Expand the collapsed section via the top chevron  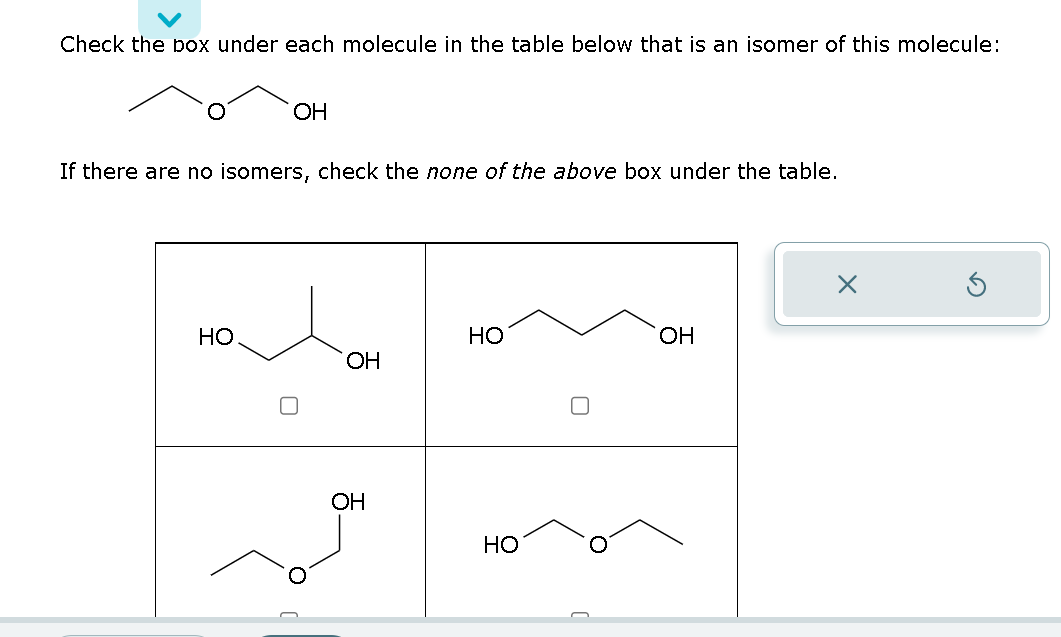coord(169,17)
